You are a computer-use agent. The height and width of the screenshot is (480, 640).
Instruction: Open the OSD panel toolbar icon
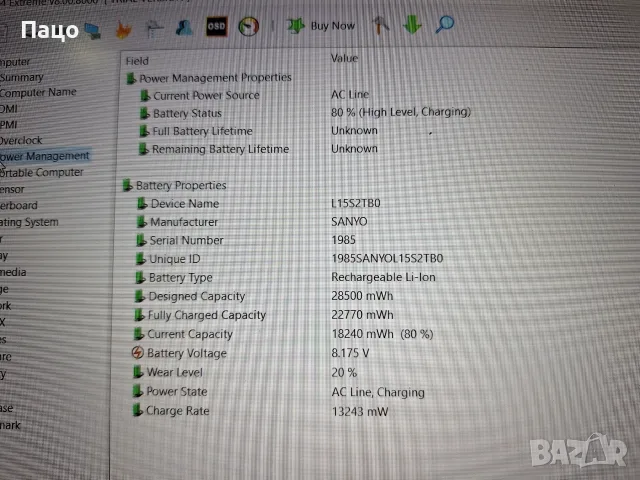[217, 27]
